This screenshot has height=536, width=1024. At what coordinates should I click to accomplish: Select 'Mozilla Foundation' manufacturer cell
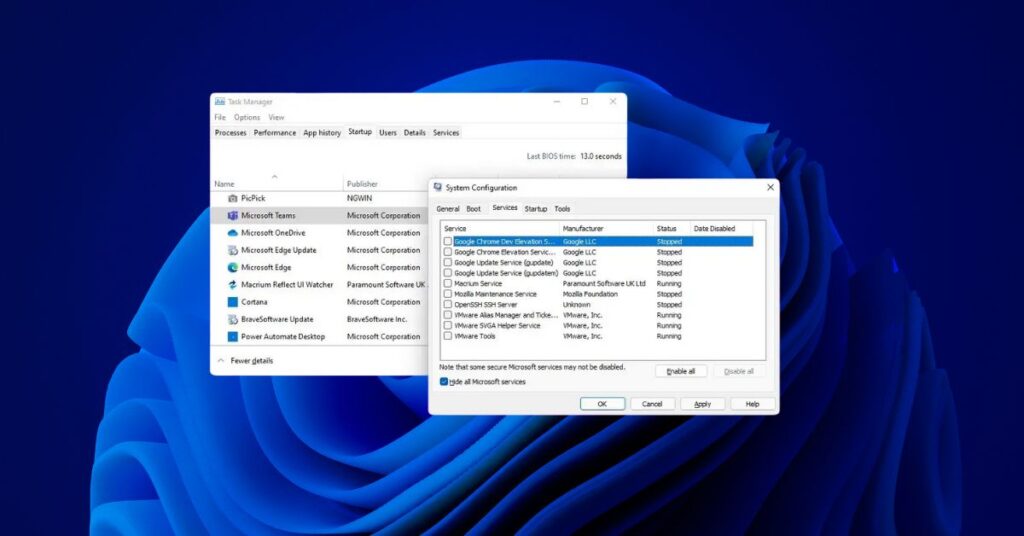[x=590, y=294]
